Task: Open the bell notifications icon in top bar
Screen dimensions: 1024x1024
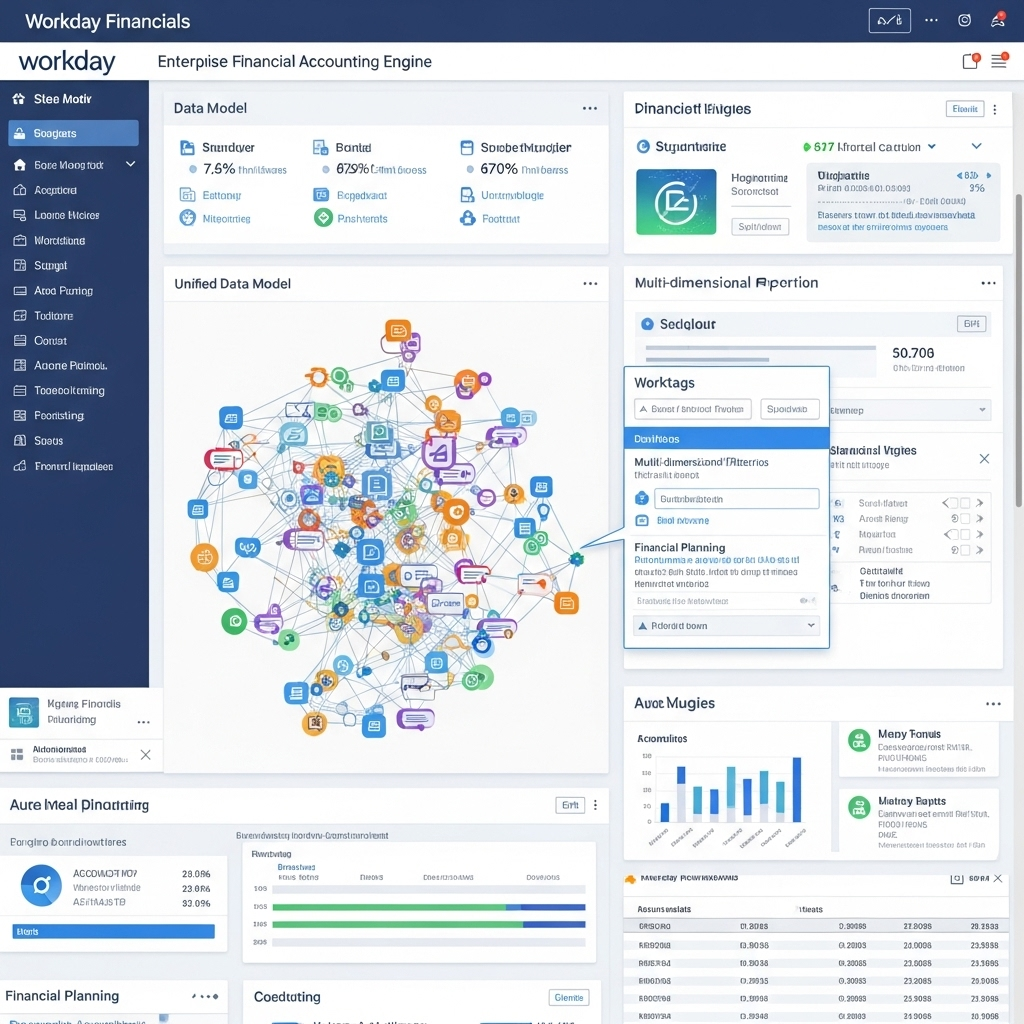Action: [x=998, y=20]
